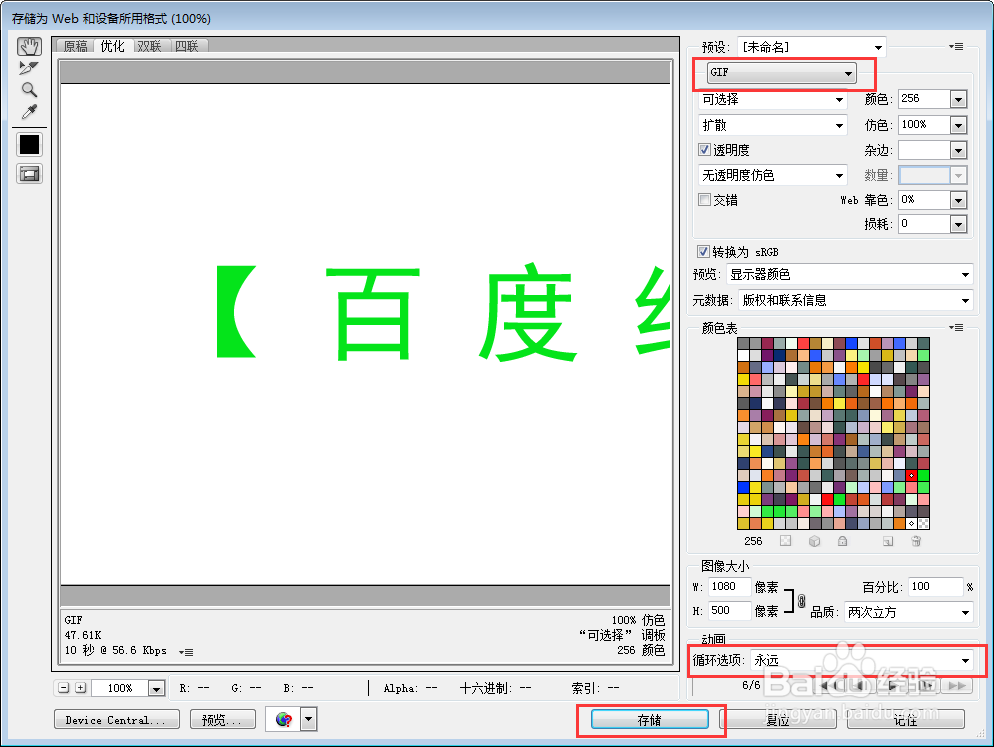Toggle the constrain proportions link icon
This screenshot has height=747, width=994.
click(801, 600)
